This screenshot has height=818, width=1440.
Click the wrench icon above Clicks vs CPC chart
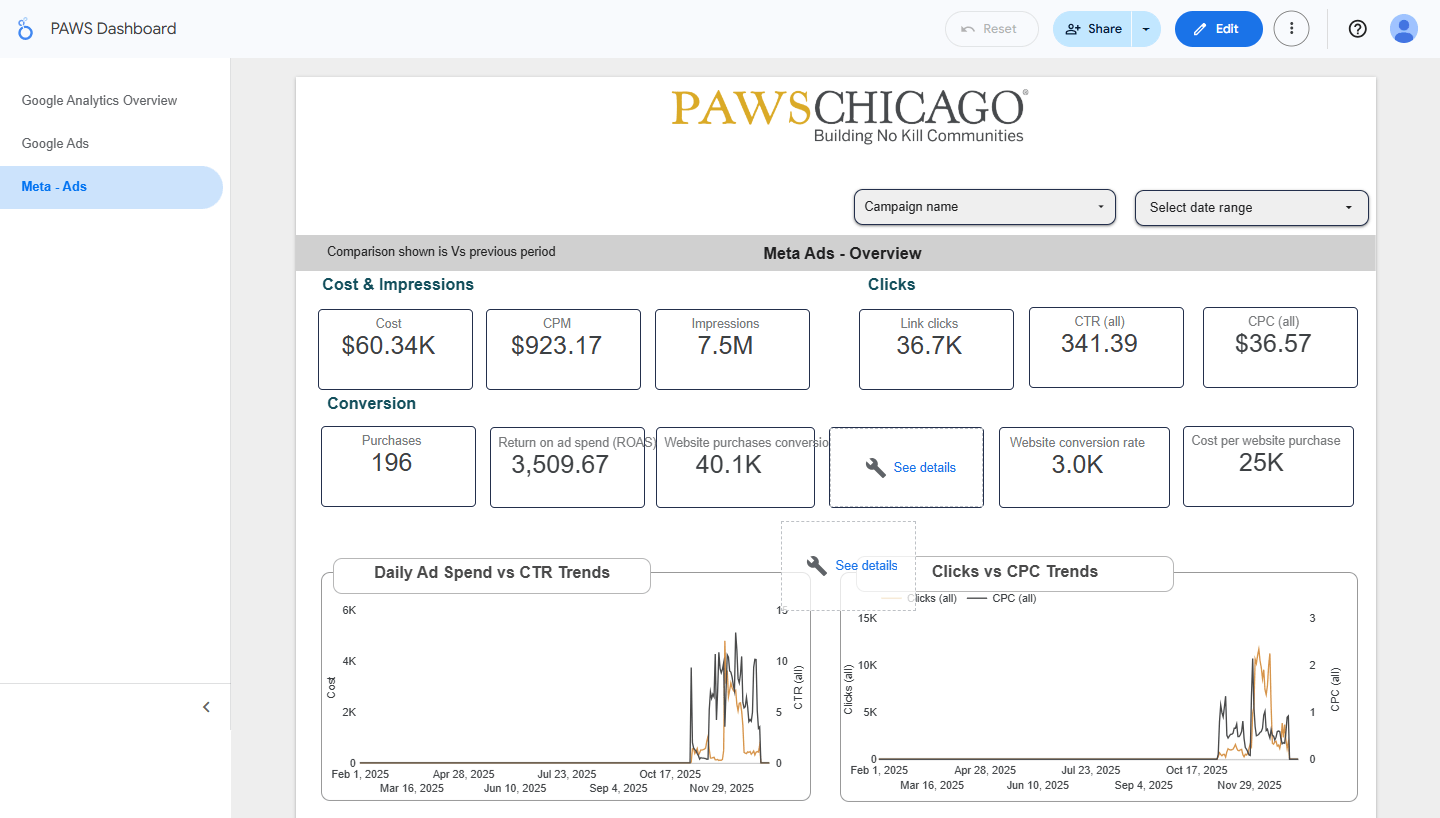coord(817,565)
